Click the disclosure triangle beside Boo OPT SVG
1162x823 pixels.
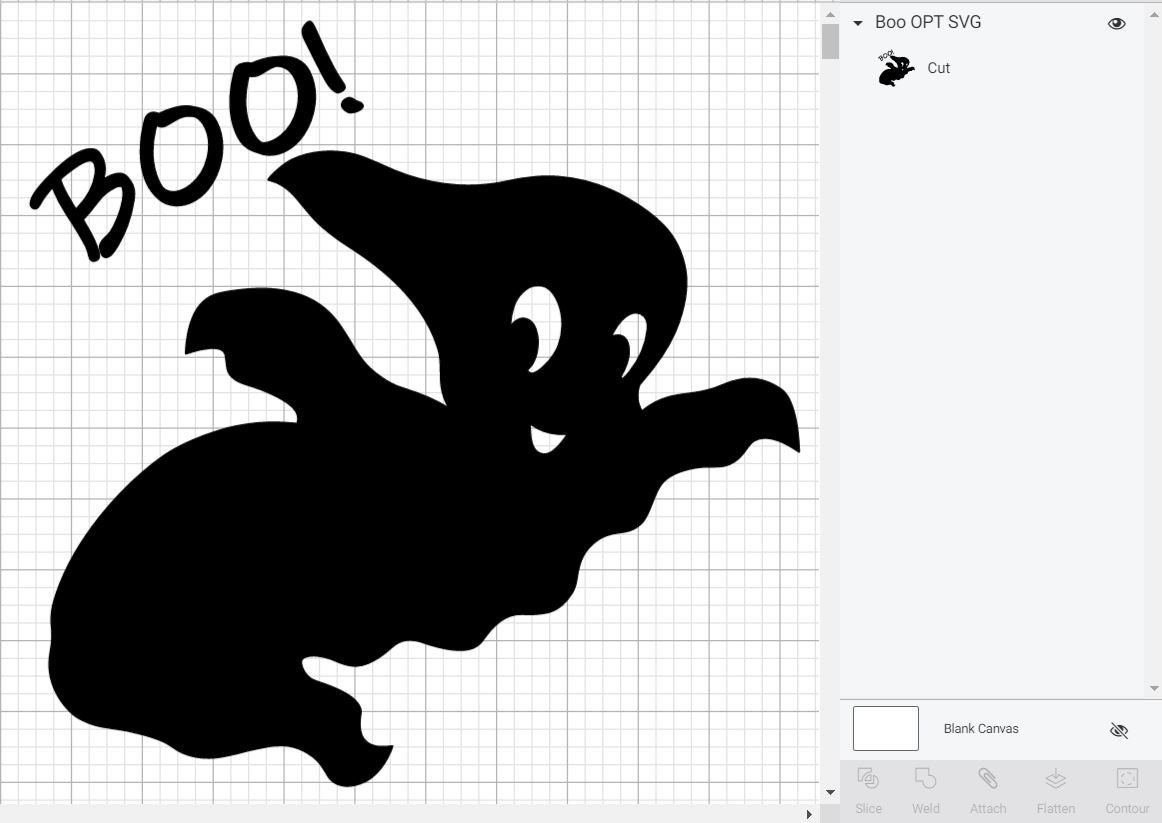click(x=857, y=22)
